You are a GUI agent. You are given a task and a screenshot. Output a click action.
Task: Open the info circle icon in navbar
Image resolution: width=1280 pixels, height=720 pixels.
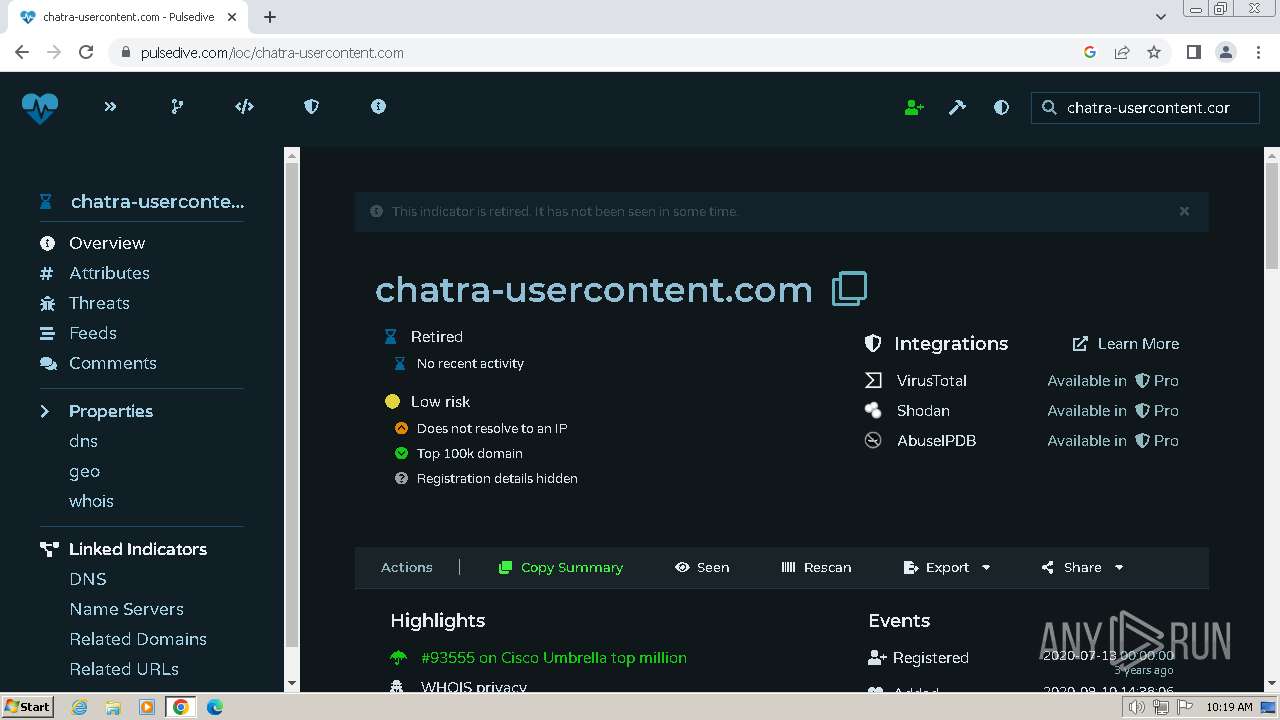click(378, 106)
